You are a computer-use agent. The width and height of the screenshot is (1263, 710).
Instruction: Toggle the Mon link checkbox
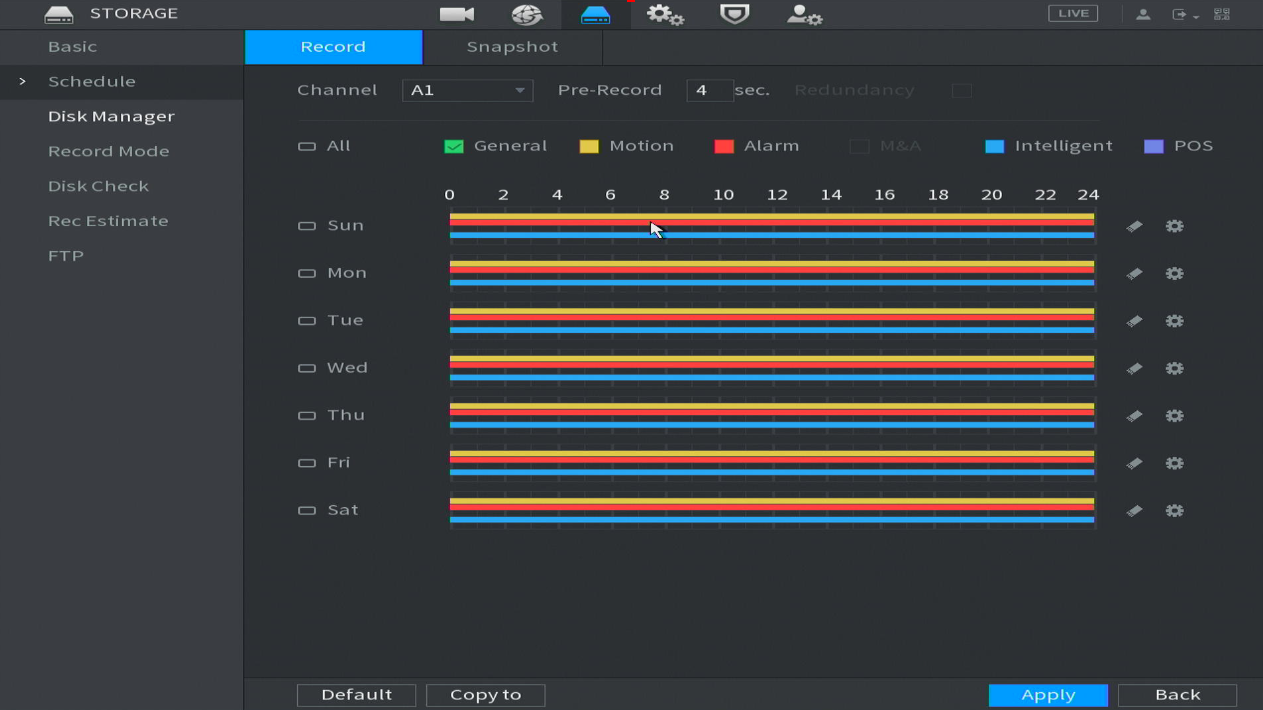click(306, 273)
